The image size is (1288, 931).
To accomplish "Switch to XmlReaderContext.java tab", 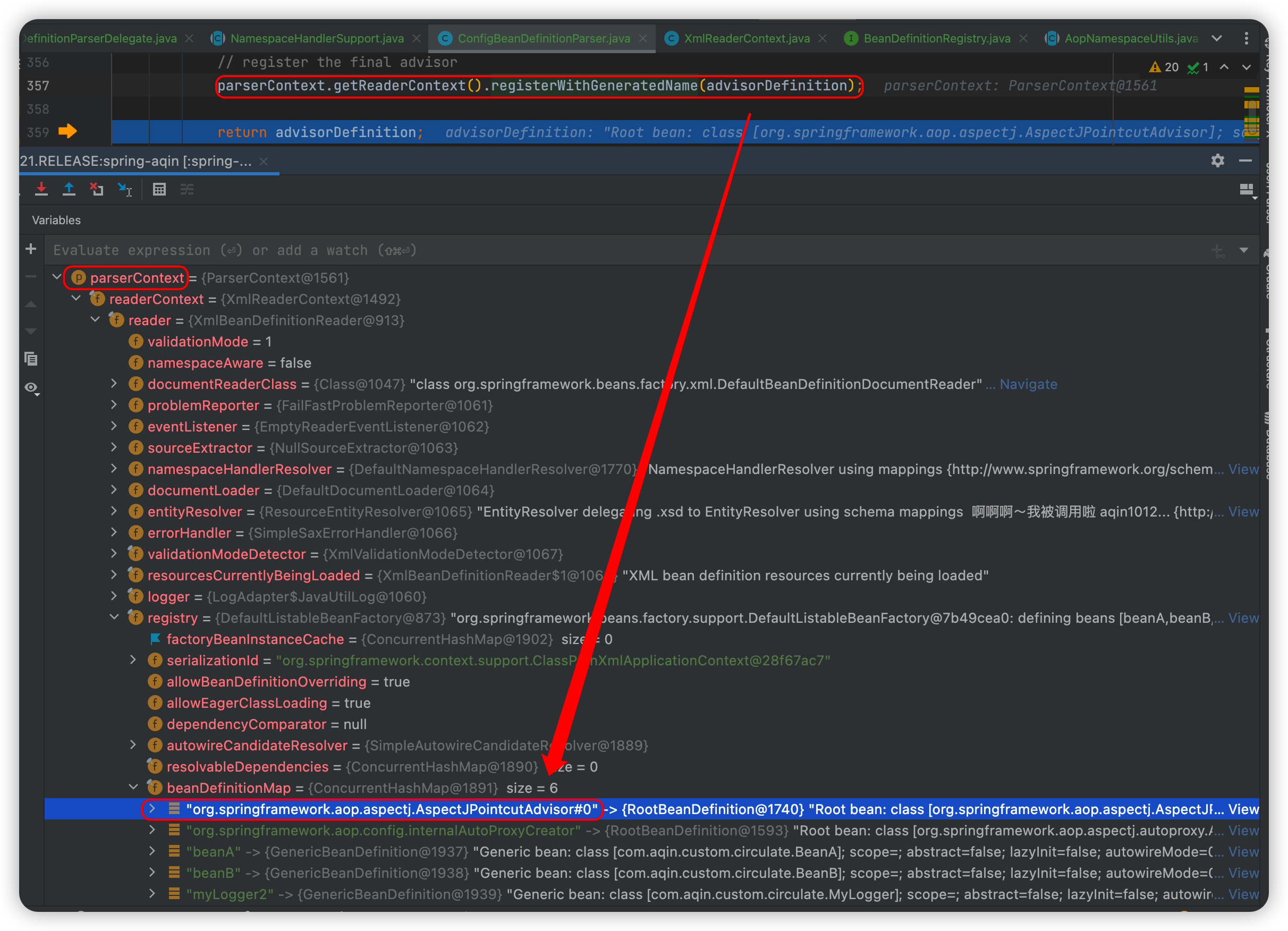I will 746,38.
